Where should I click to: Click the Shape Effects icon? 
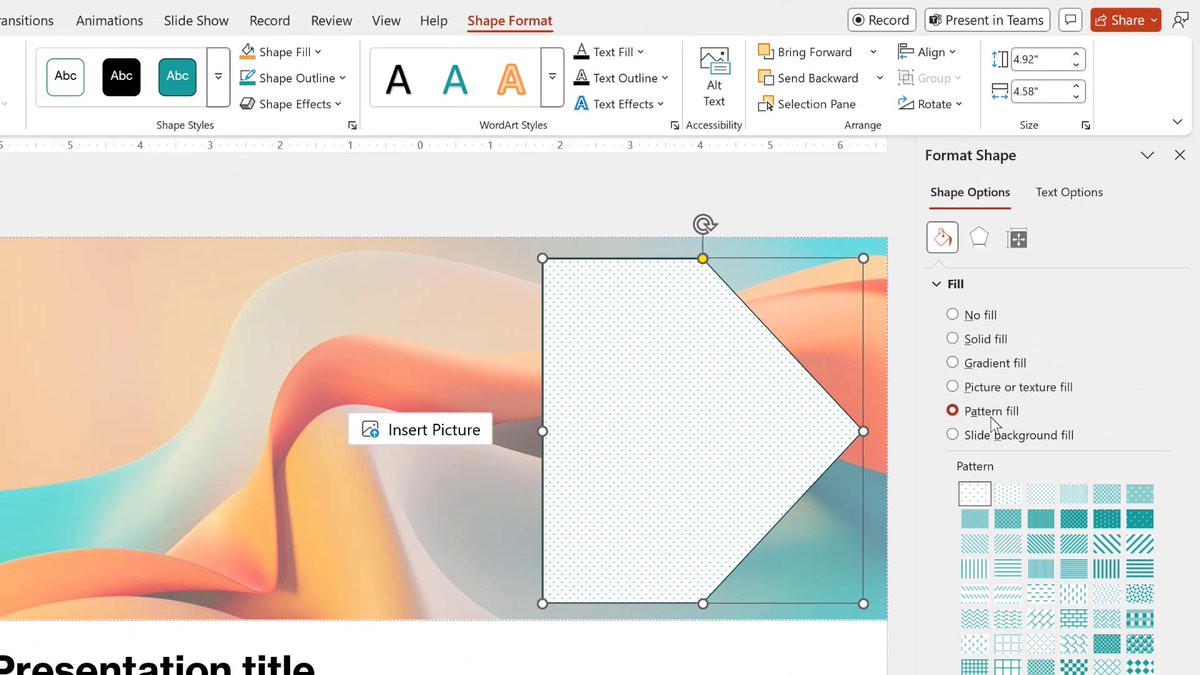pyautogui.click(x=248, y=104)
